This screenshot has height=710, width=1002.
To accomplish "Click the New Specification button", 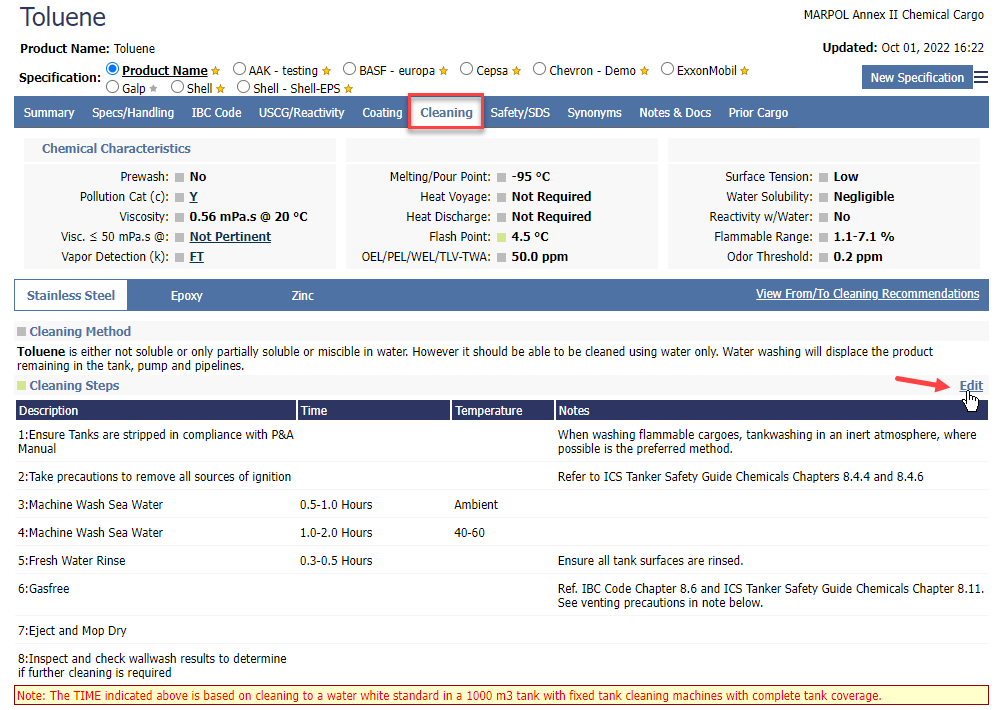I will [917, 78].
